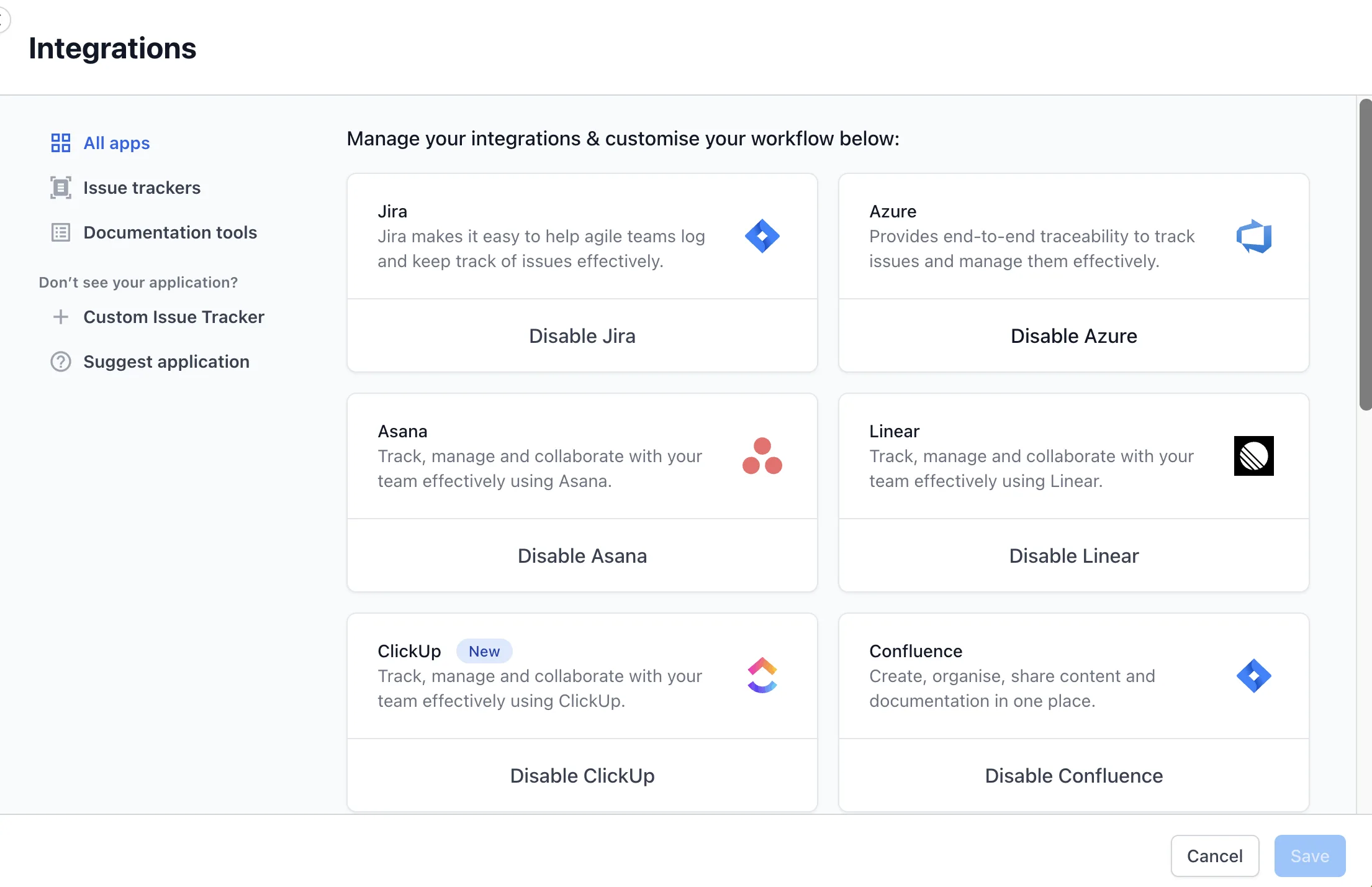Click "Don't see your application?" text

click(138, 282)
